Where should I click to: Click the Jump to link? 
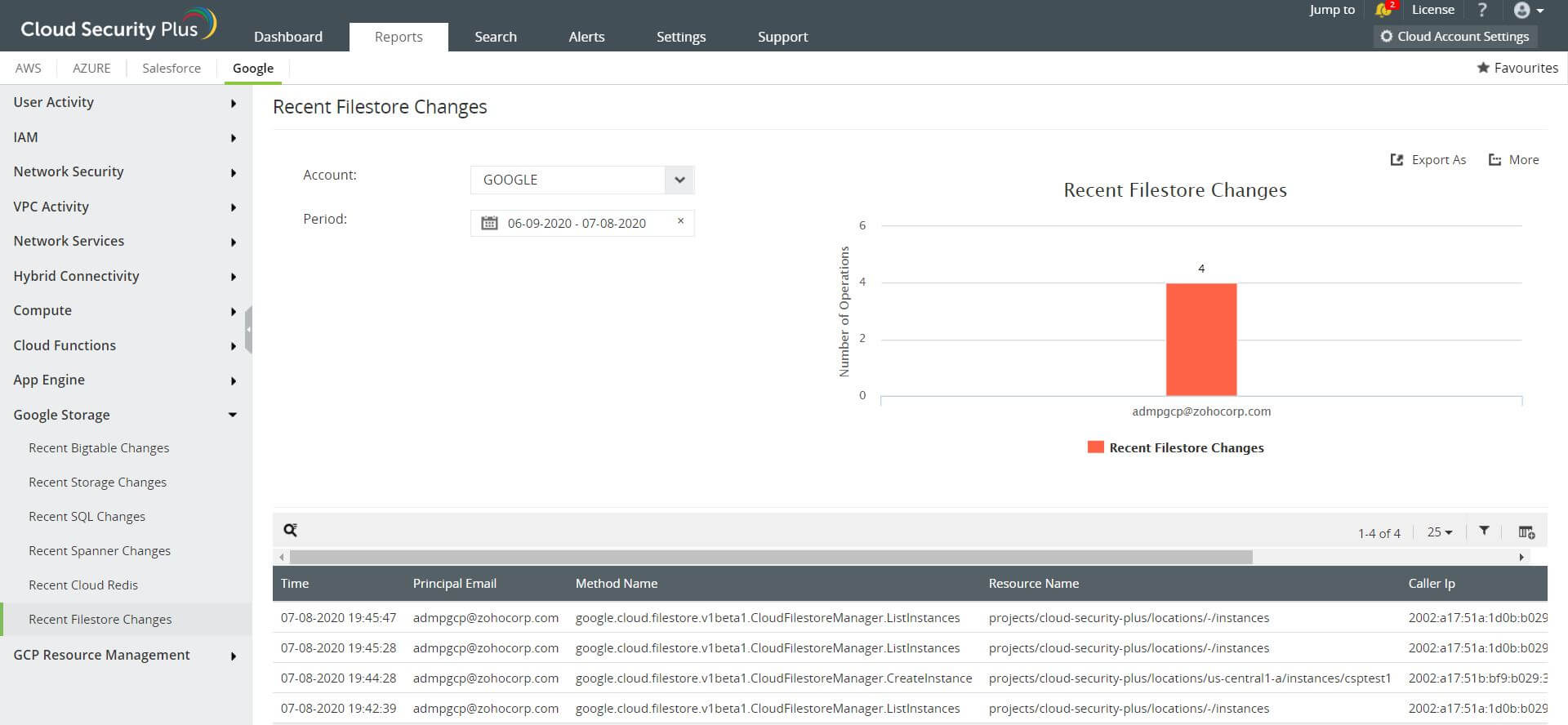(1332, 10)
